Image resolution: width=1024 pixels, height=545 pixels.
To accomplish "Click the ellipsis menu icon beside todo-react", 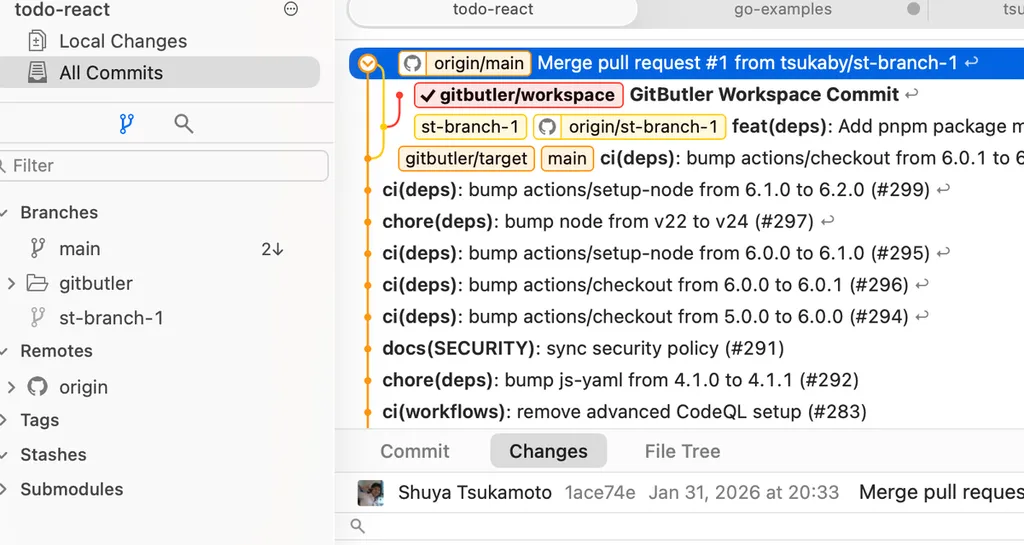I will coord(291,9).
